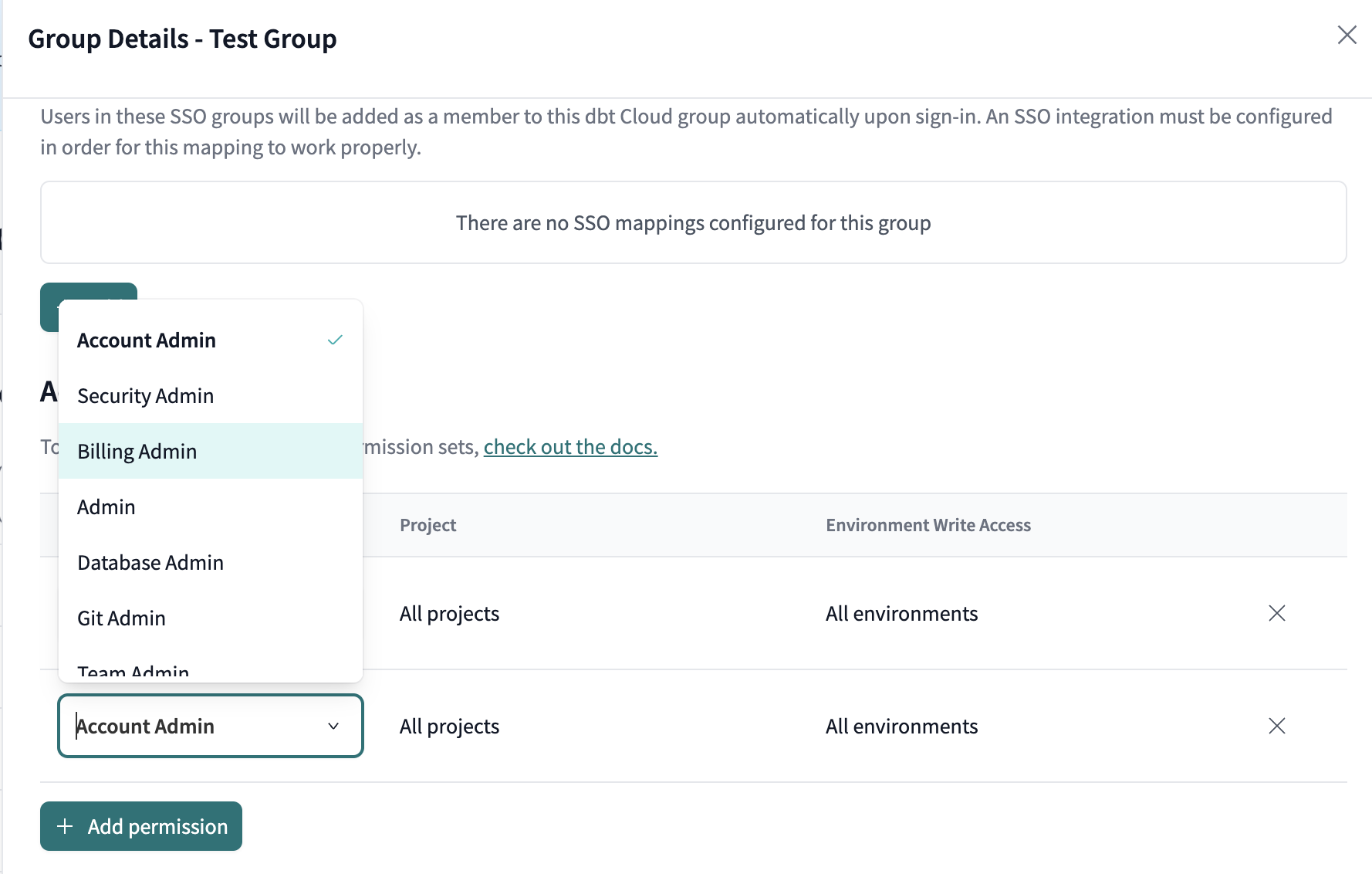Click the no SSO mappings message area
This screenshot has width=1372, height=874.
[693, 222]
